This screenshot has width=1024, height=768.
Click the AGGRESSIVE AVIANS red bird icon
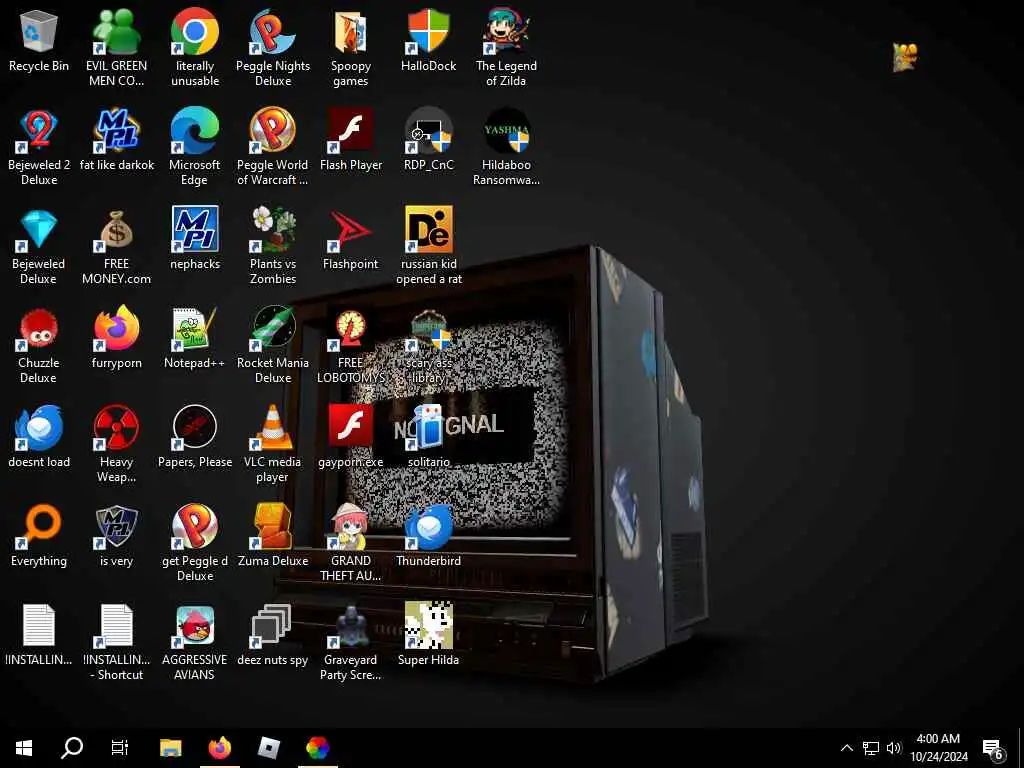point(195,626)
